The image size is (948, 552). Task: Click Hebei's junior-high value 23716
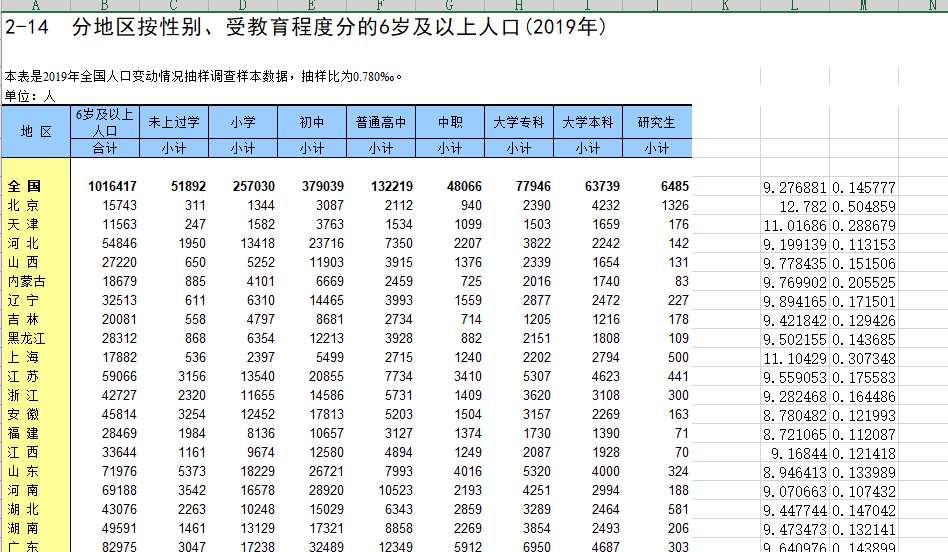pyautogui.click(x=326, y=244)
